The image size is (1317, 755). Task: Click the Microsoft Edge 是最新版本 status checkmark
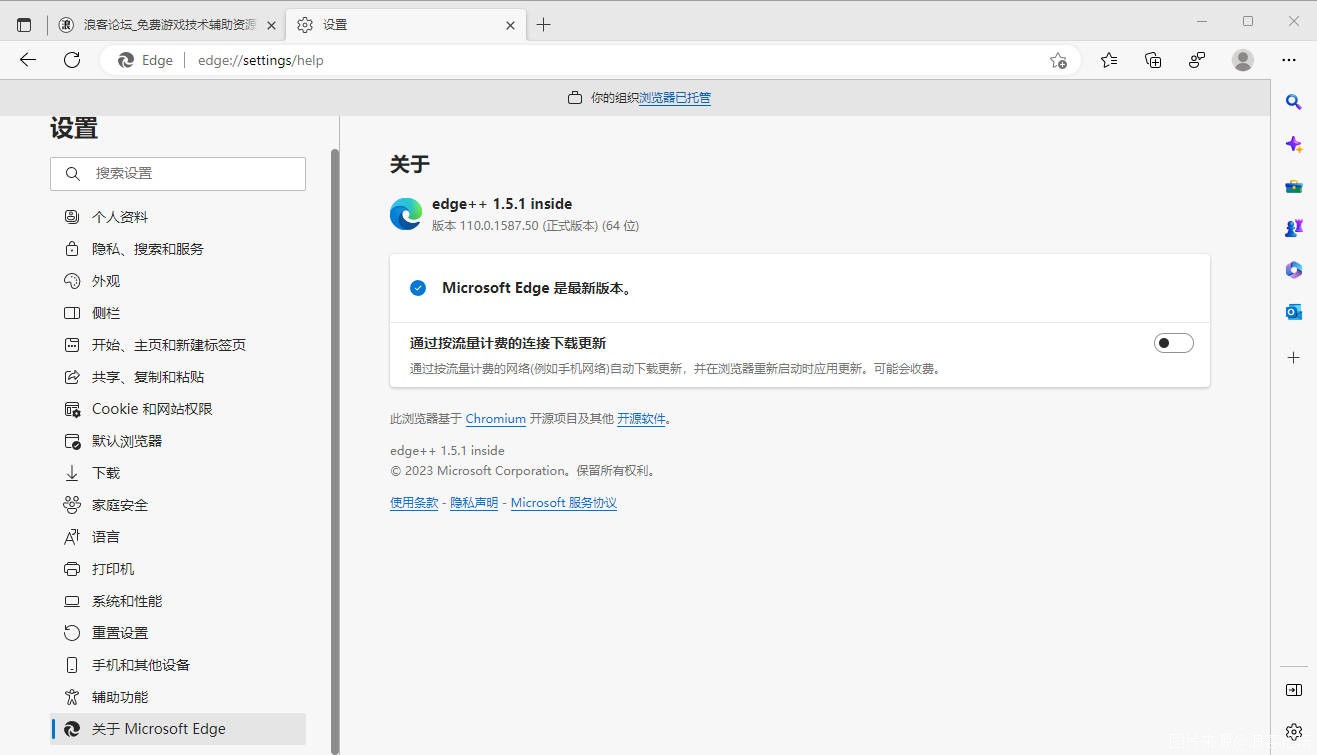(x=418, y=288)
